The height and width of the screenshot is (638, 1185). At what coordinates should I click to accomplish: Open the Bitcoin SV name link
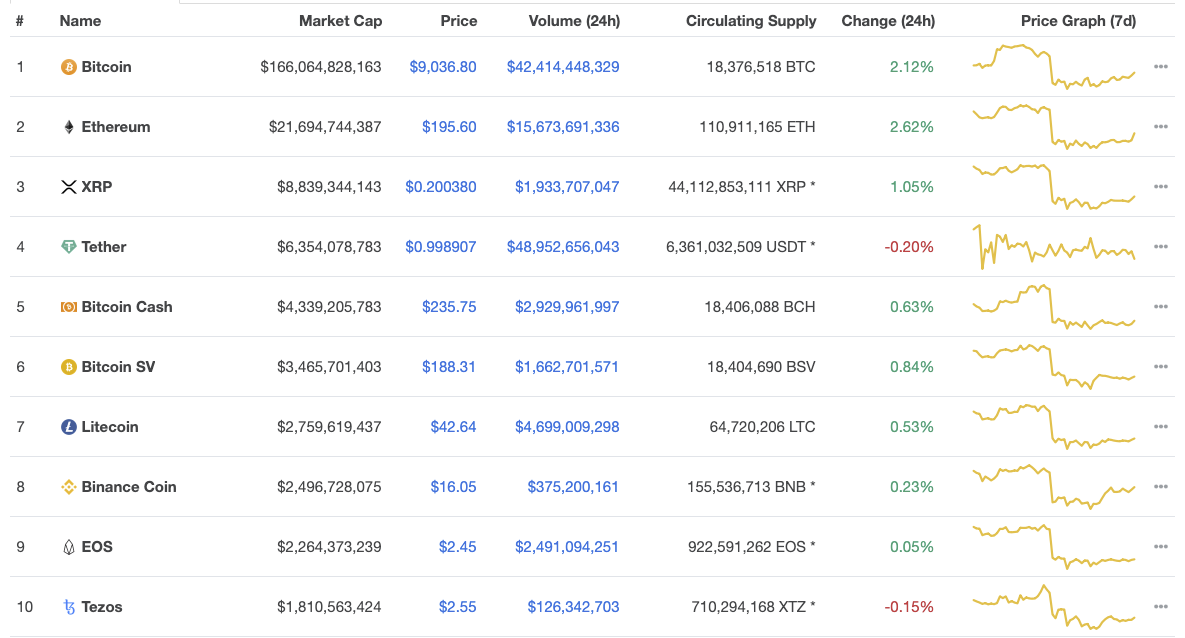(x=118, y=367)
